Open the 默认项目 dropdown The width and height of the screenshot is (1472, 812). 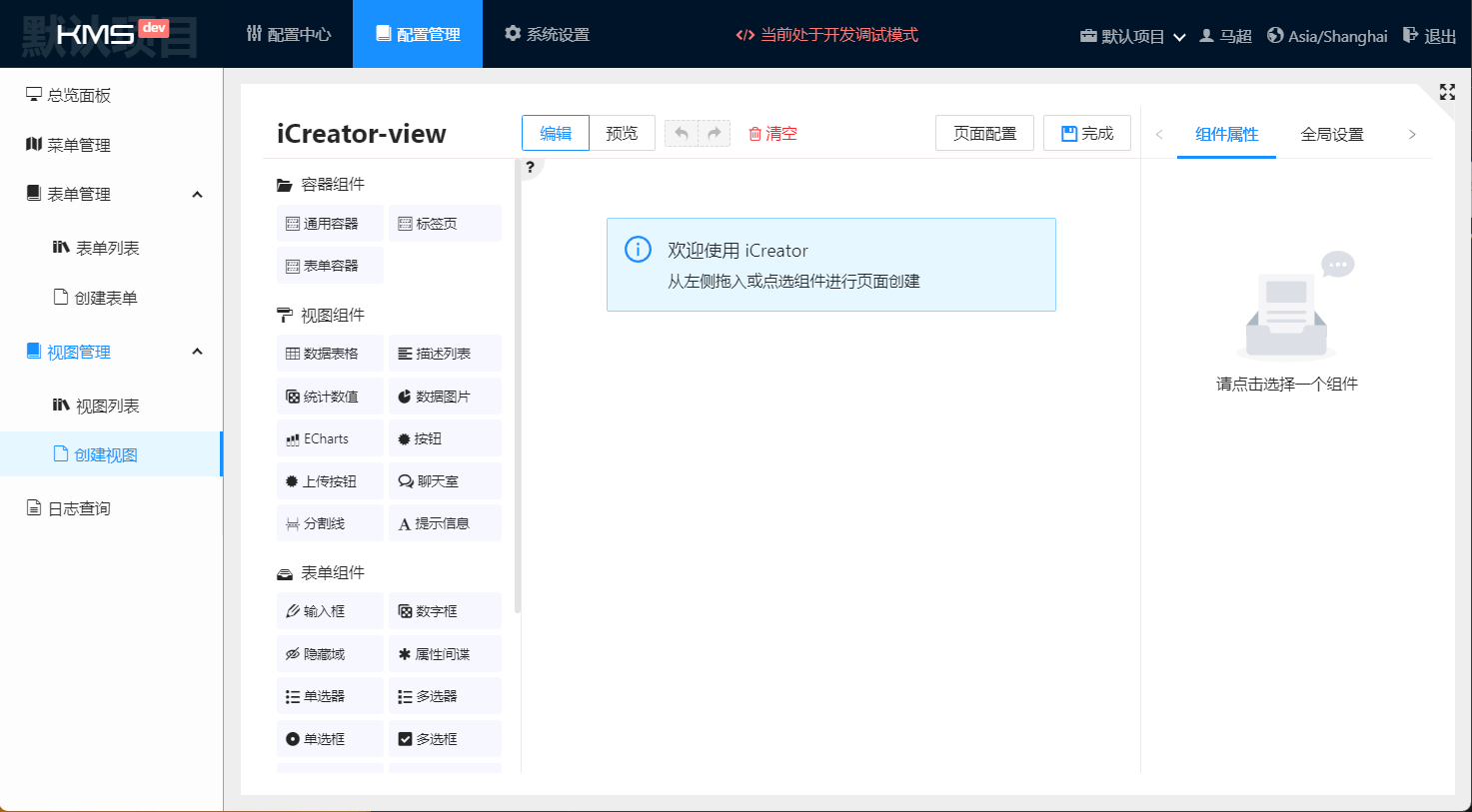[1132, 36]
